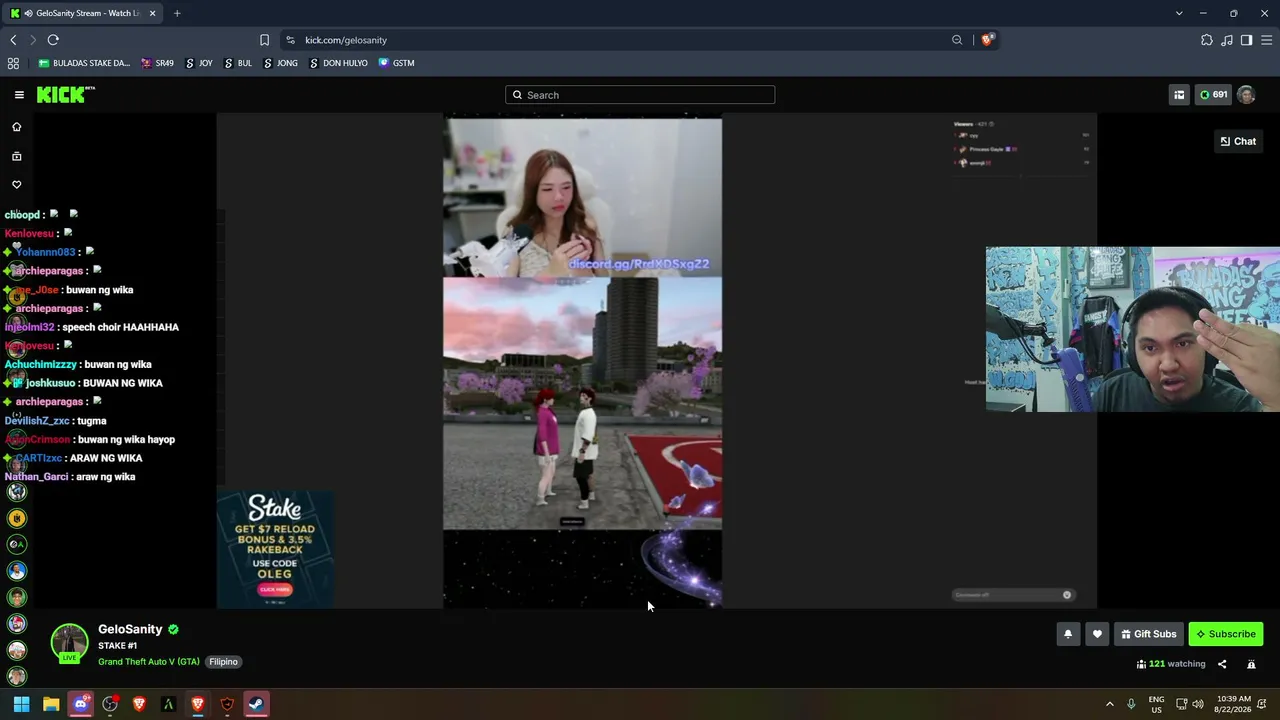Image resolution: width=1280 pixels, height=720 pixels.
Task: Open the BUL bookmark
Action: 238,63
